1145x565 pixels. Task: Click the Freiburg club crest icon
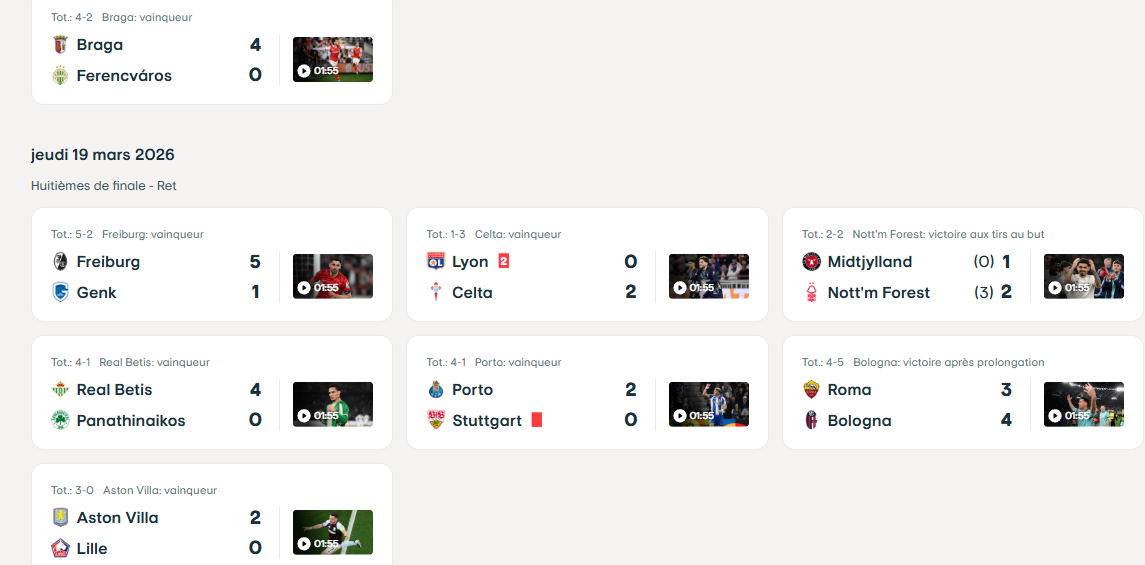[x=60, y=262]
